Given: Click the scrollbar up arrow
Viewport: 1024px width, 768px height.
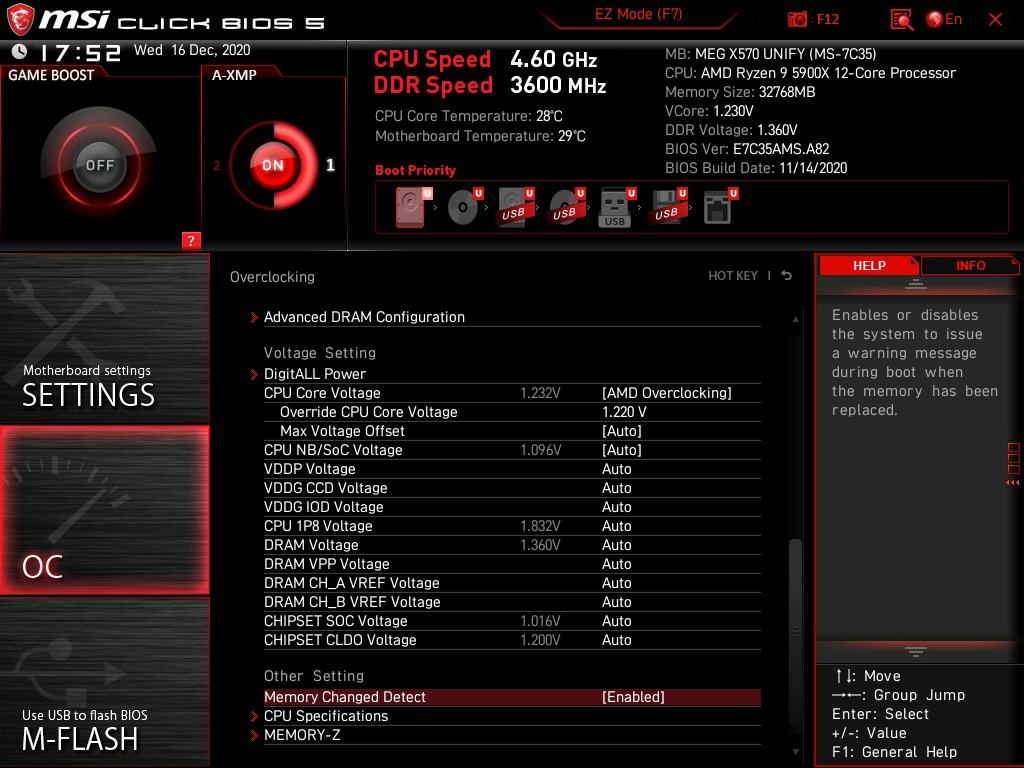Looking at the screenshot, I should [x=795, y=319].
